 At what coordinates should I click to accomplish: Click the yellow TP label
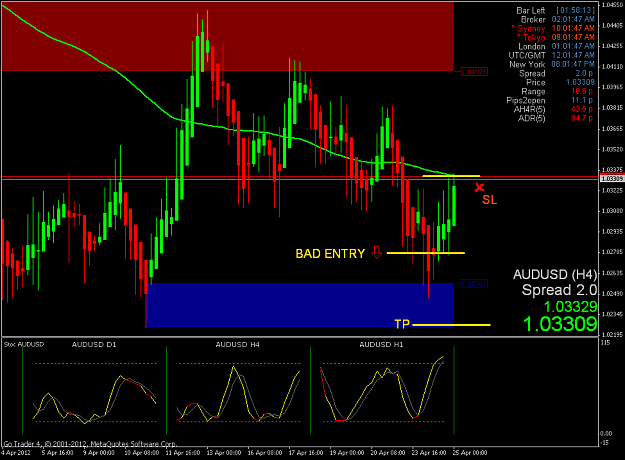coord(402,324)
